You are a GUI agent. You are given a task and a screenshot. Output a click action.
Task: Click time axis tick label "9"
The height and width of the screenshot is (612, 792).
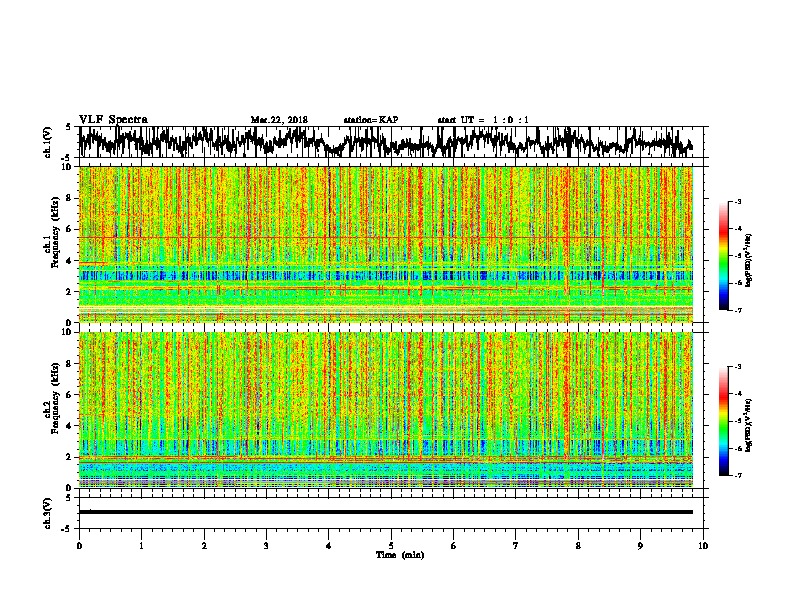[640, 546]
